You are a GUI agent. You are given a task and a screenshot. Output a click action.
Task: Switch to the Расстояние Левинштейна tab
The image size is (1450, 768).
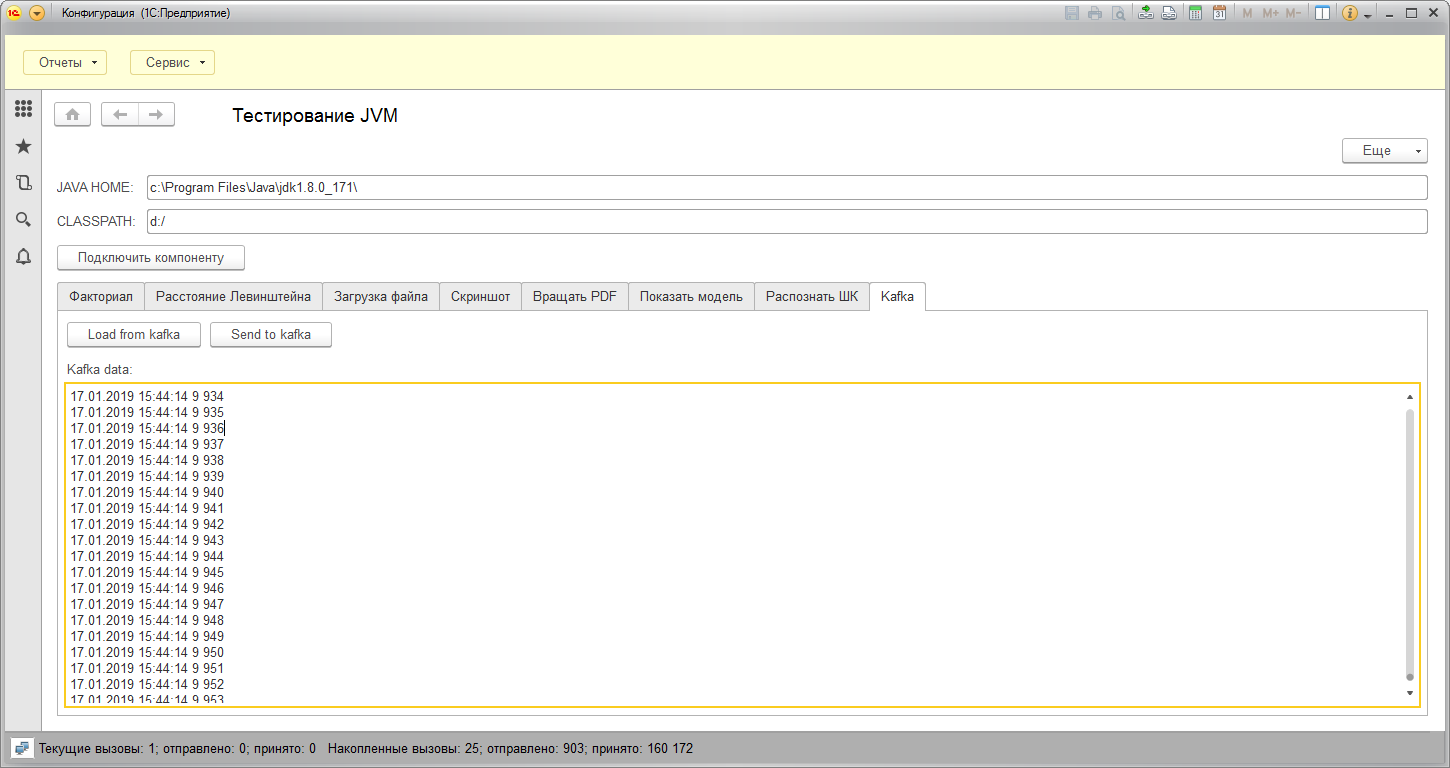pyautogui.click(x=234, y=297)
